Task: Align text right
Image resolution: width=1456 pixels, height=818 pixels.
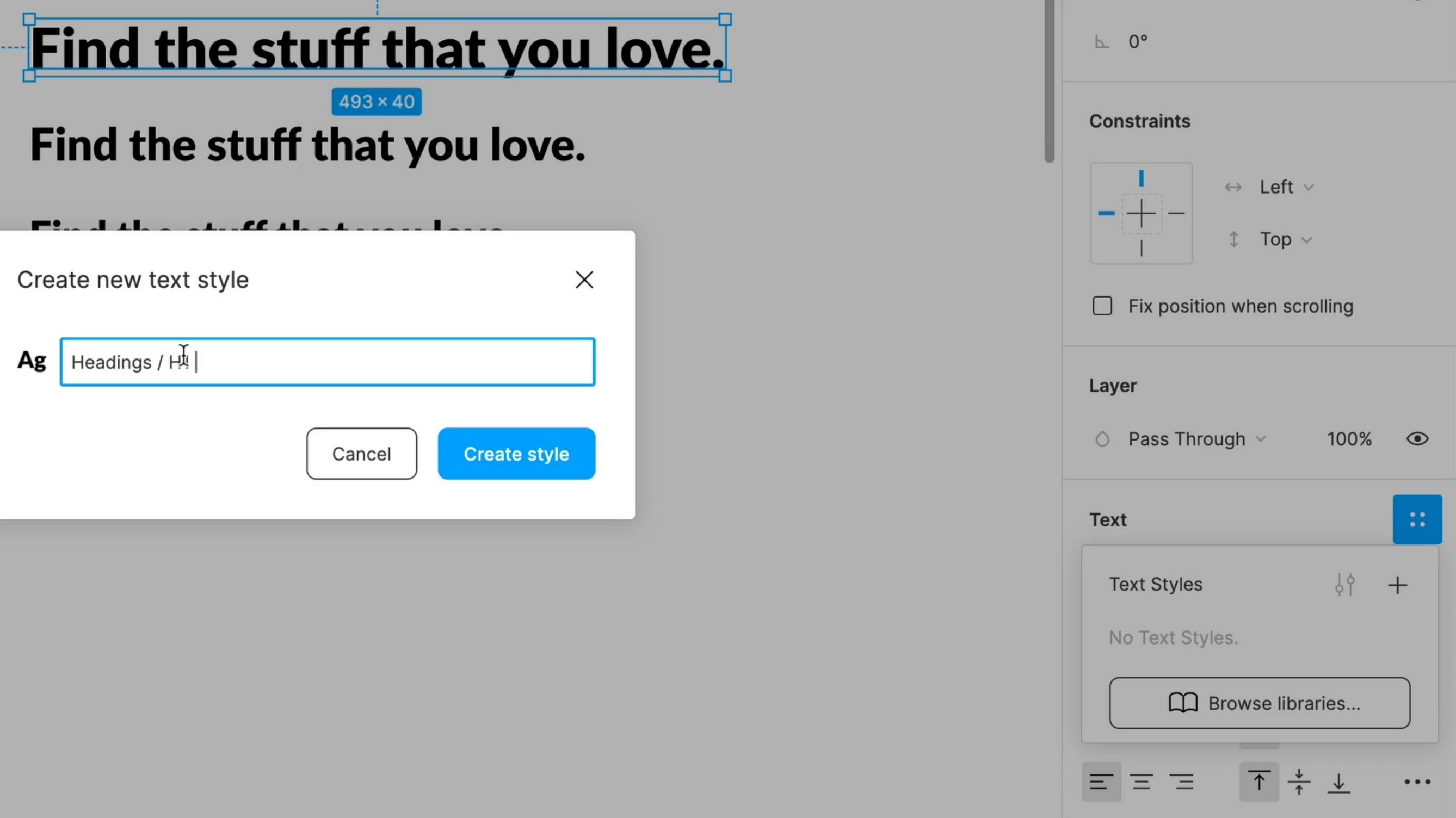Action: tap(1182, 782)
